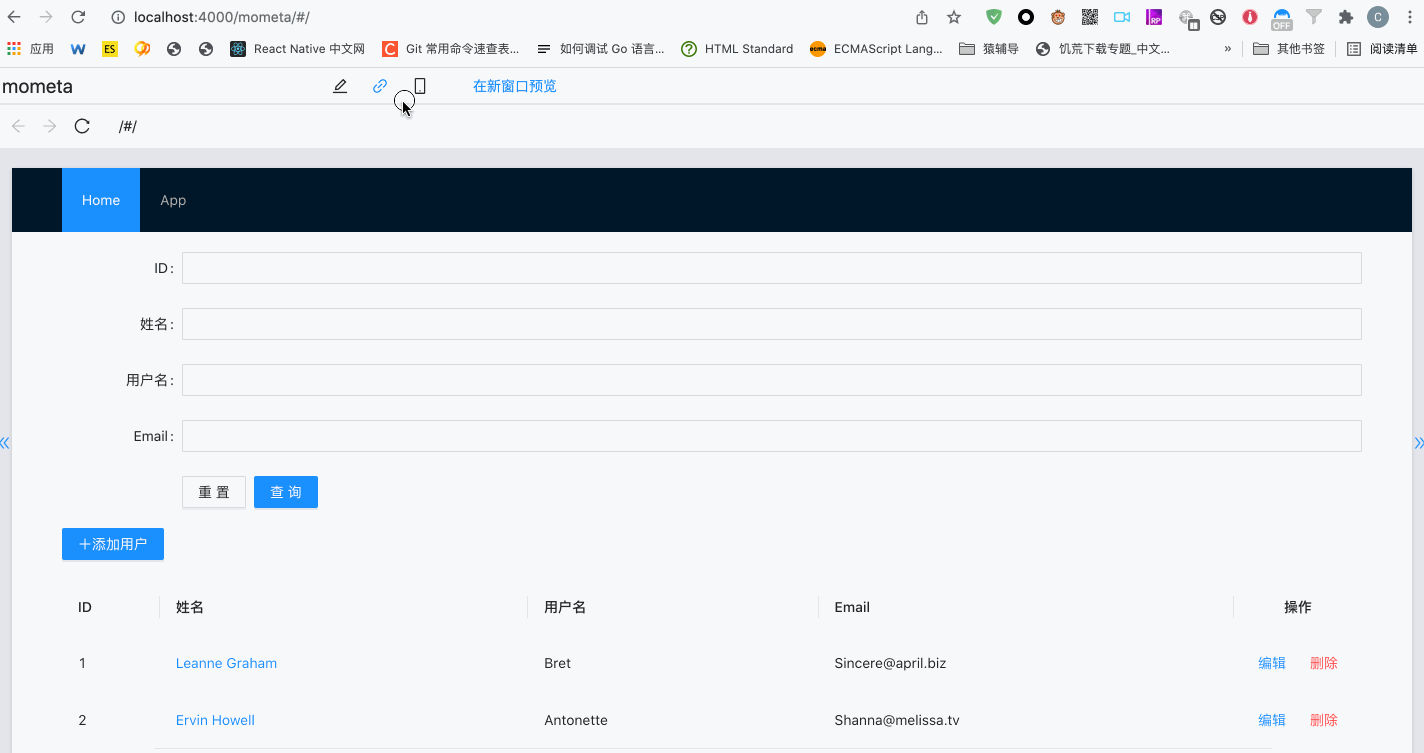Collapse left panel with double chevron
1424x753 pixels.
(5, 443)
